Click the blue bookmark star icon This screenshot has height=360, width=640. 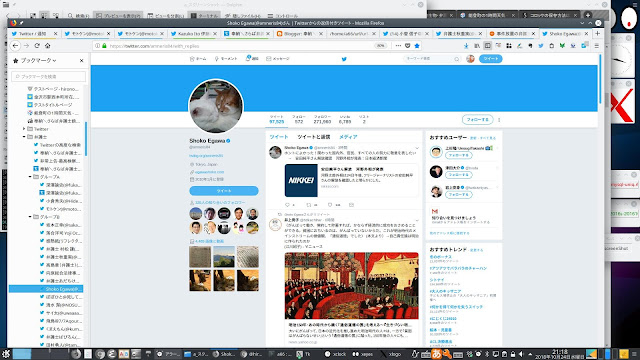click(x=417, y=46)
